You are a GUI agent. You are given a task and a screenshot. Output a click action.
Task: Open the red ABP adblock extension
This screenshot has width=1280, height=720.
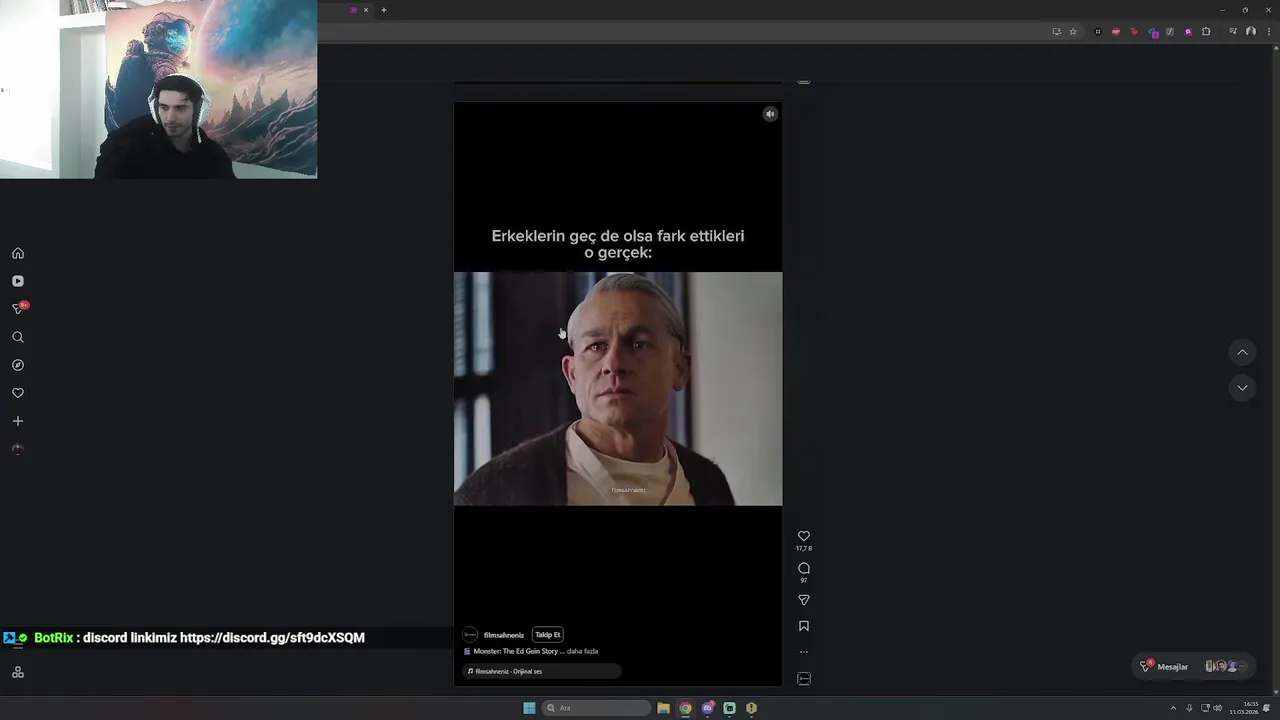pos(1116,32)
